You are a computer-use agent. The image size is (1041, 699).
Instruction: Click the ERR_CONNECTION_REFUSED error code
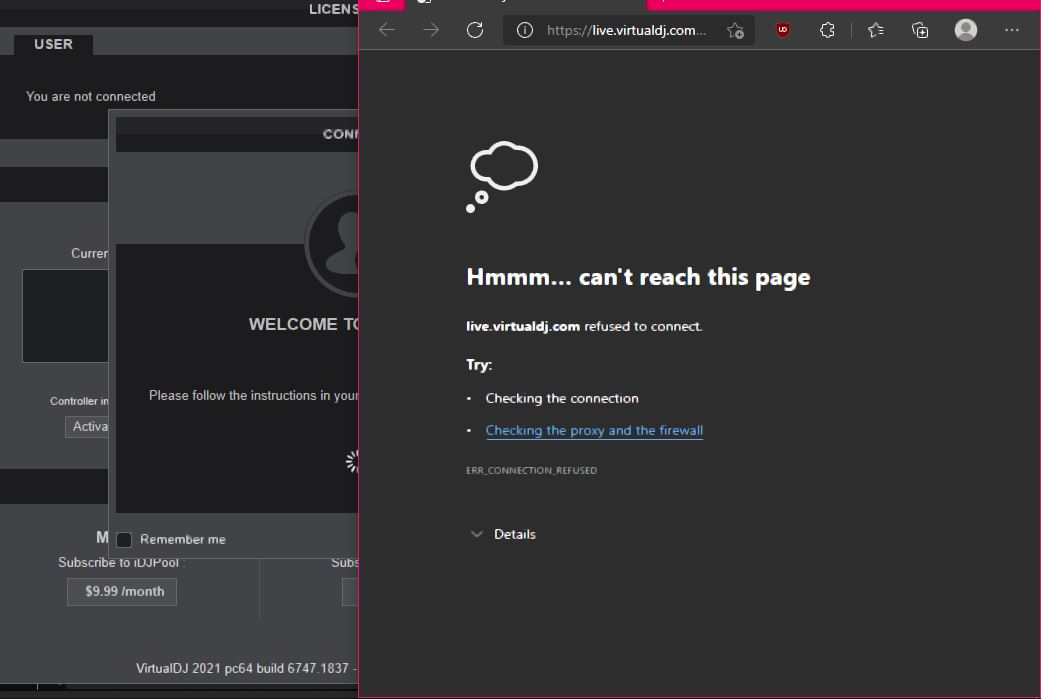click(531, 470)
